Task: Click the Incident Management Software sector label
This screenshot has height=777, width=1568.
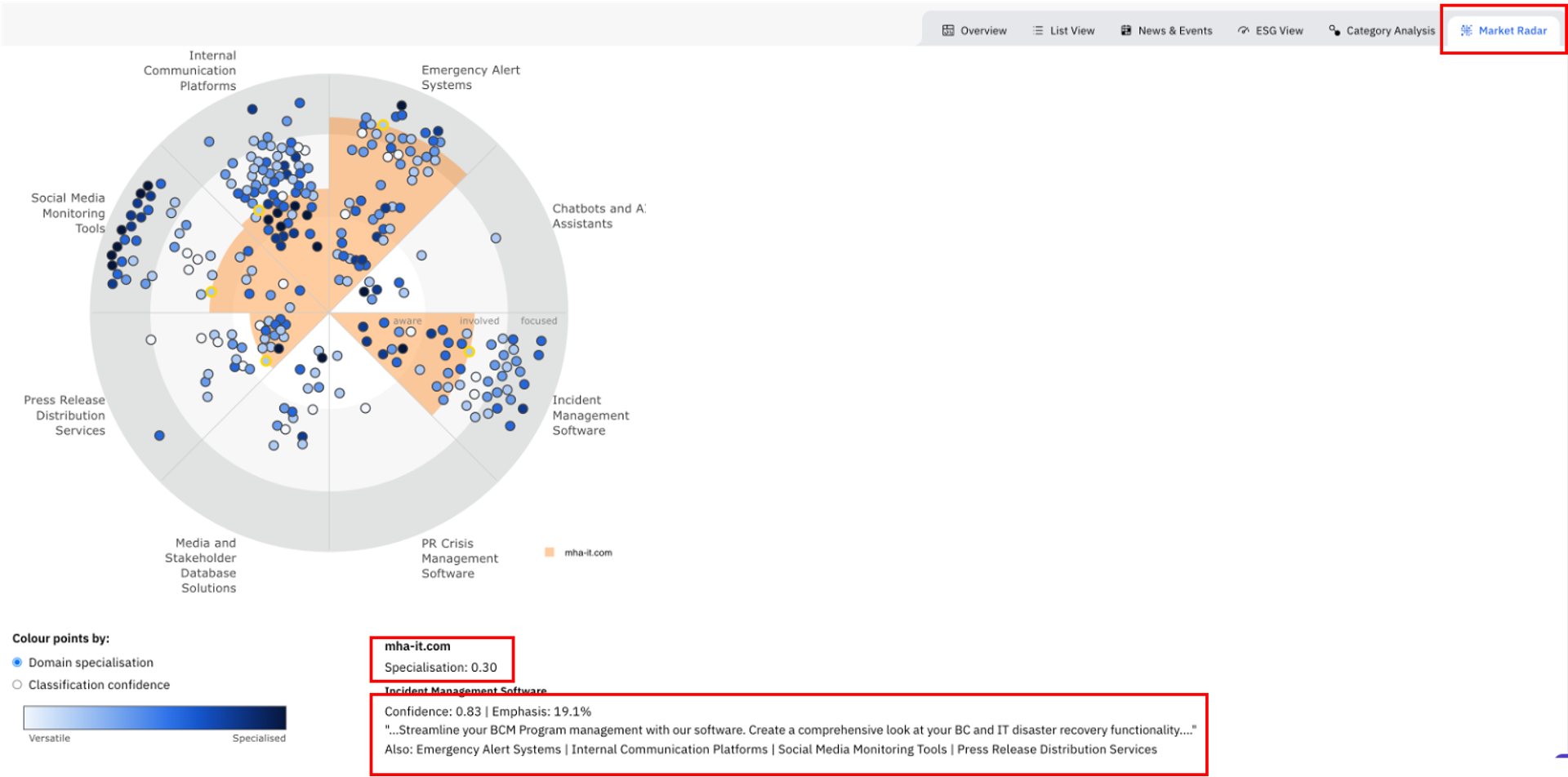Action: tap(590, 415)
